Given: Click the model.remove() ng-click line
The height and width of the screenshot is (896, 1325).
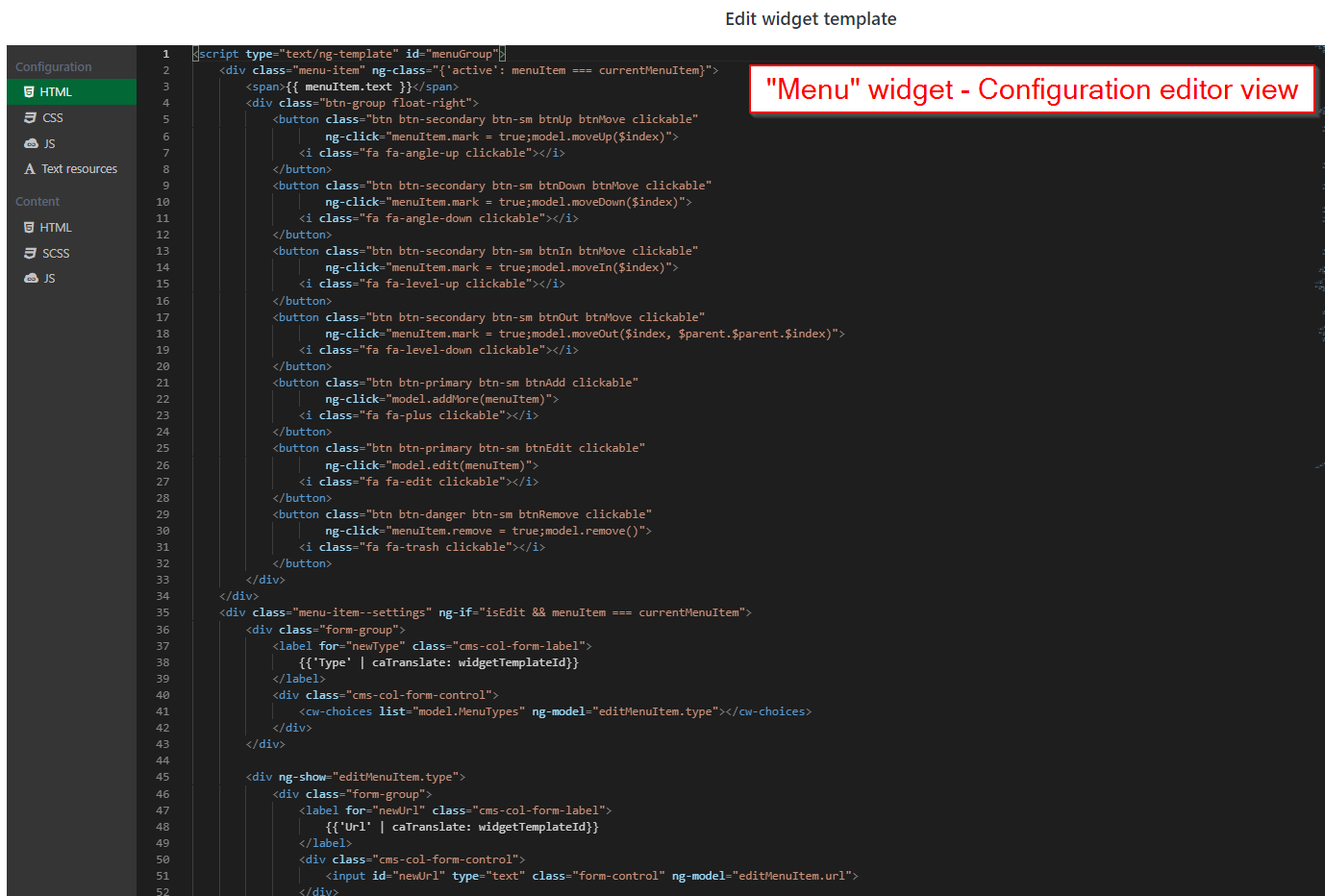Looking at the screenshot, I should tap(488, 531).
